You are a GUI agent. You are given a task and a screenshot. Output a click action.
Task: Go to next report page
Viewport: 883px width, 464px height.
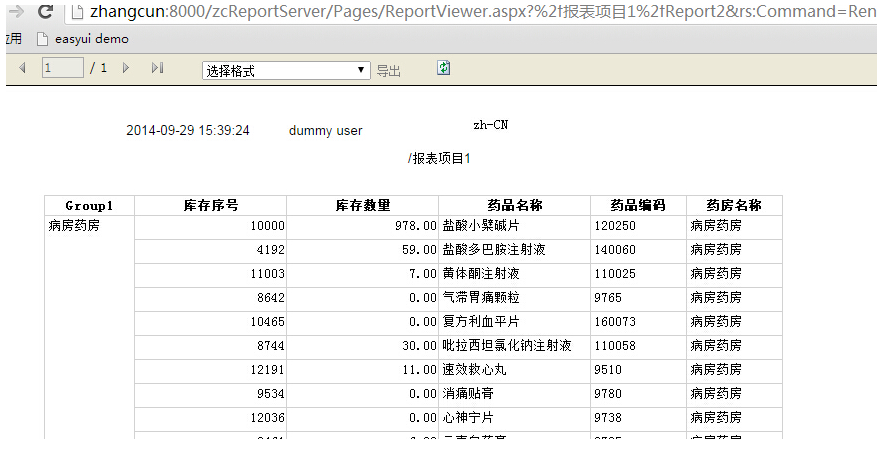coord(126,68)
